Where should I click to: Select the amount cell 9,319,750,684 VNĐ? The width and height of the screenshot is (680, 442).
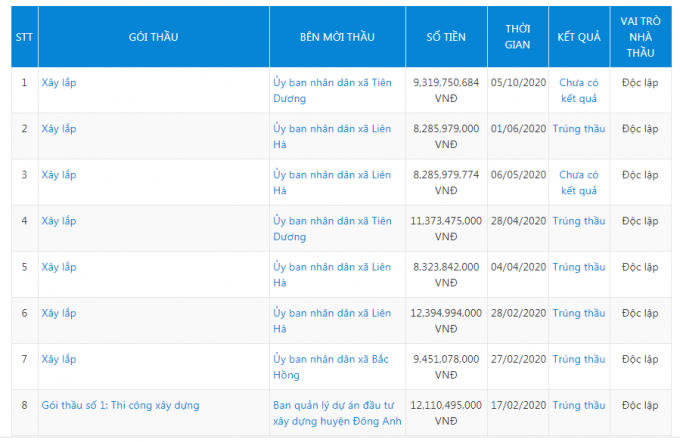(x=445, y=90)
